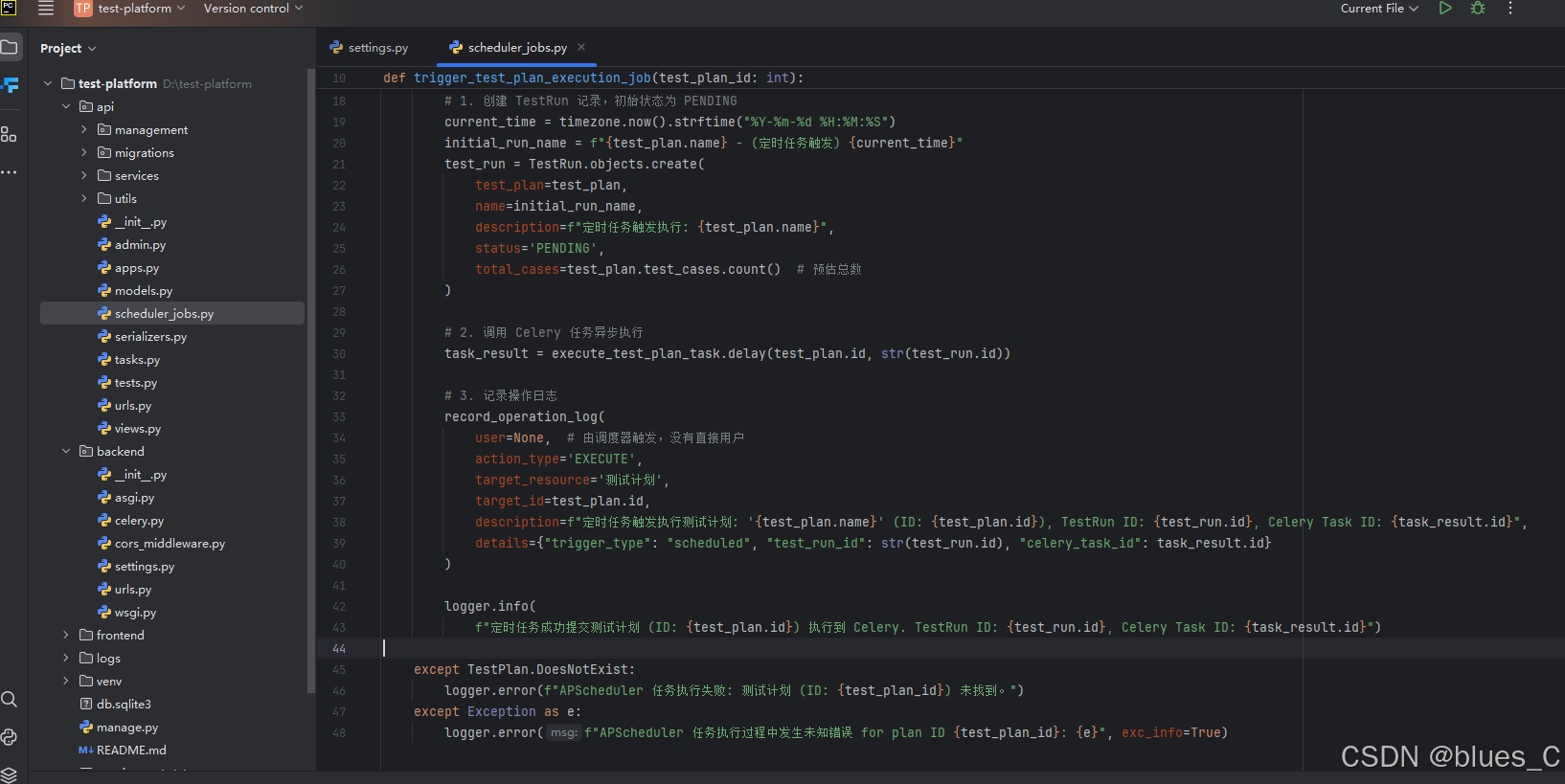Open views.py from the project tree

pyautogui.click(x=129, y=429)
